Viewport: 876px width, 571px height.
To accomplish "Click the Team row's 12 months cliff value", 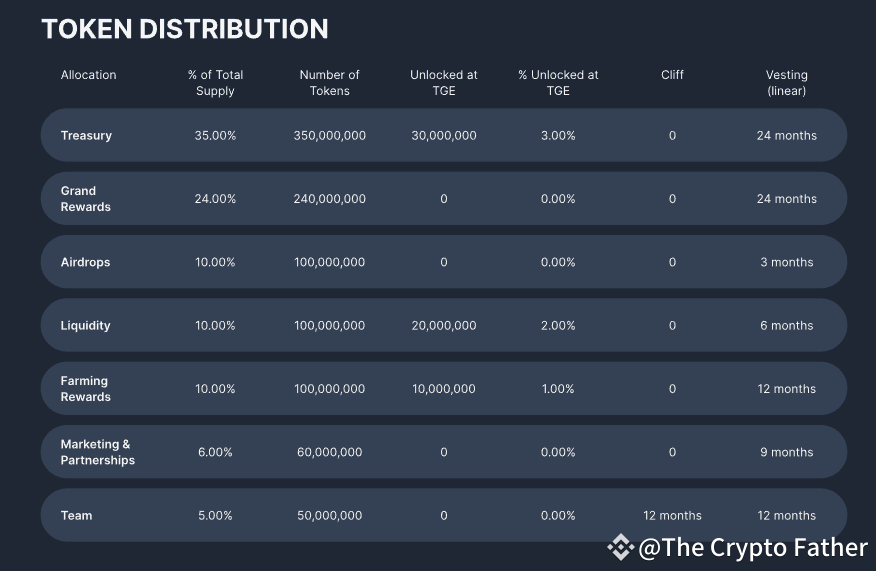I will [x=672, y=516].
